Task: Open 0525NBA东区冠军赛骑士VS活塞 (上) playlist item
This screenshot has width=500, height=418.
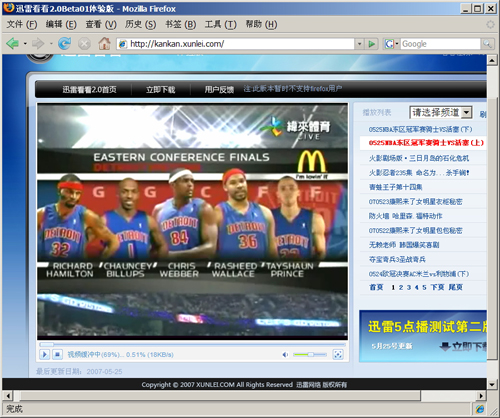Action: pos(426,143)
